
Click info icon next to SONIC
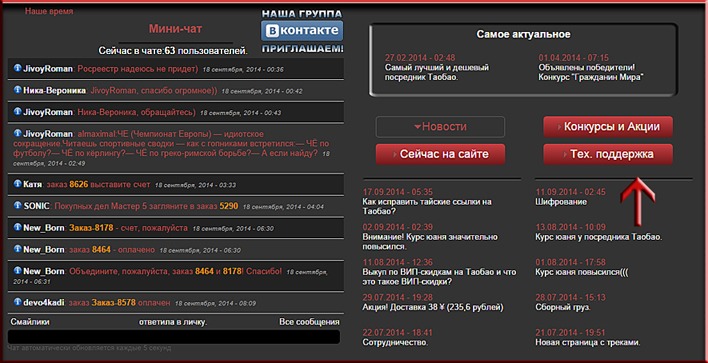click(18, 205)
